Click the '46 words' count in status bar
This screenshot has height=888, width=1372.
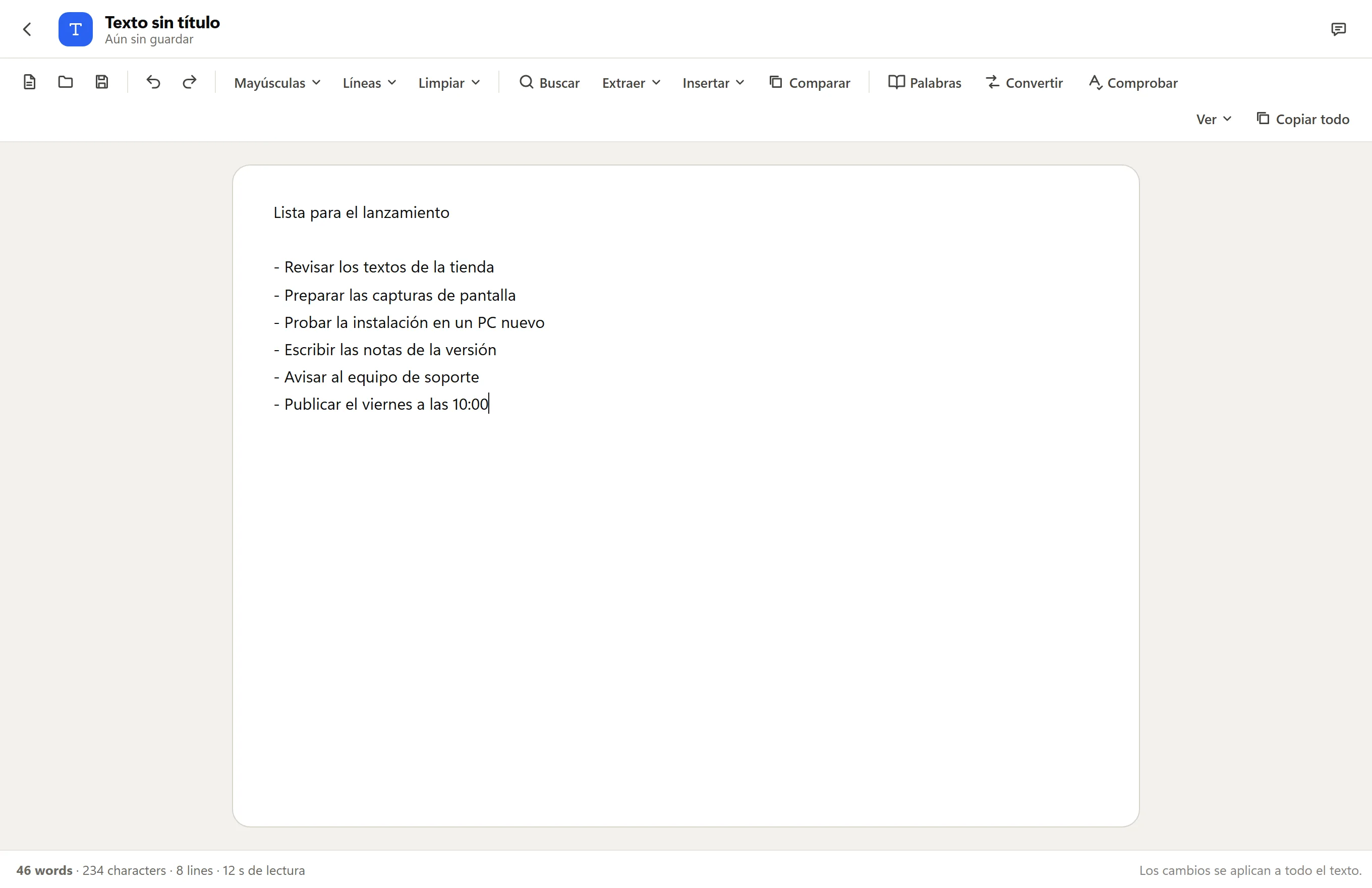coord(44,870)
